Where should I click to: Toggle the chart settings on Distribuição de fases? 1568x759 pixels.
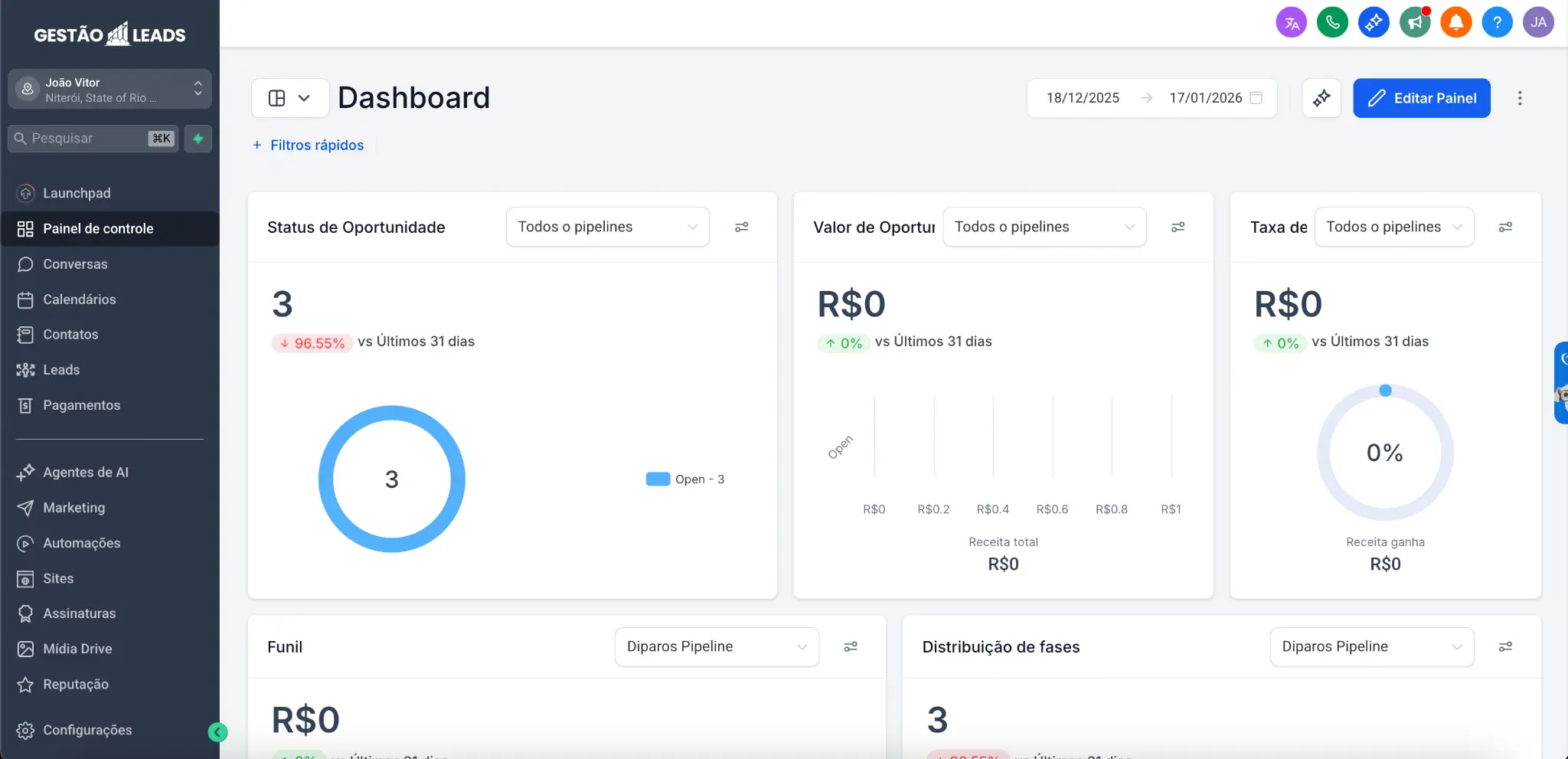tap(1505, 646)
